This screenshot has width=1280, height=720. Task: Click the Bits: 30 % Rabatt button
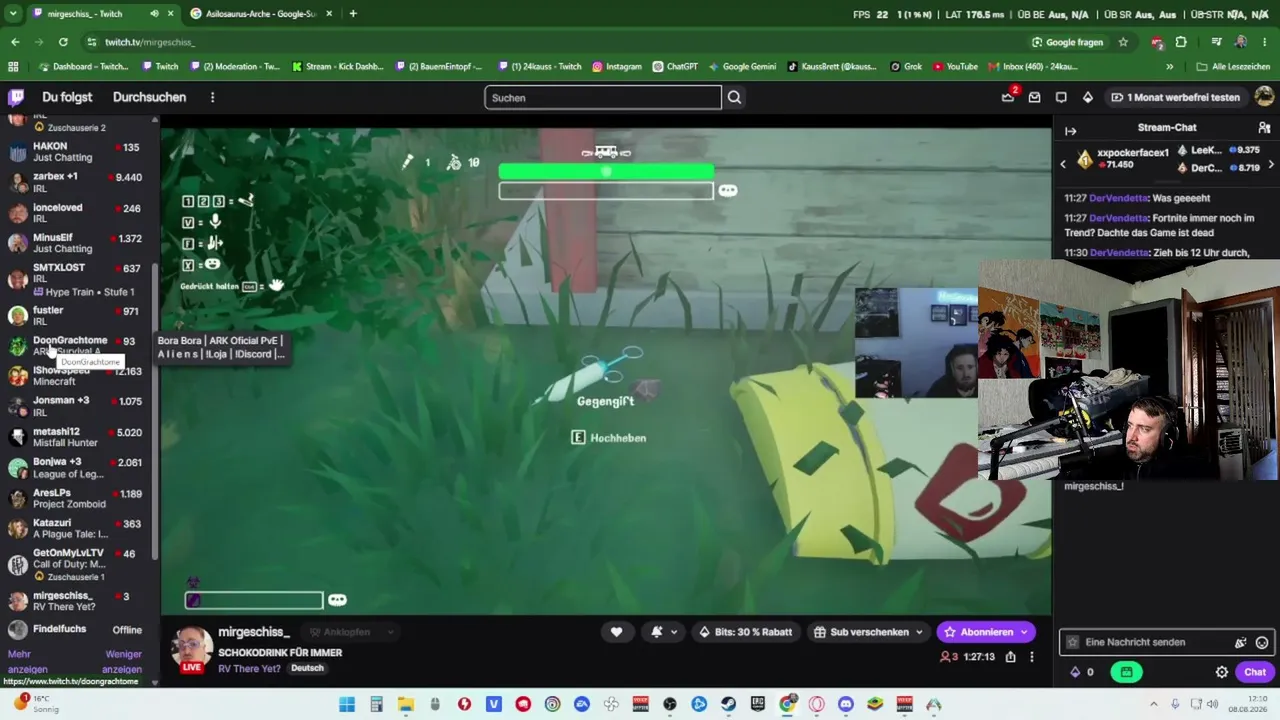[x=745, y=632]
